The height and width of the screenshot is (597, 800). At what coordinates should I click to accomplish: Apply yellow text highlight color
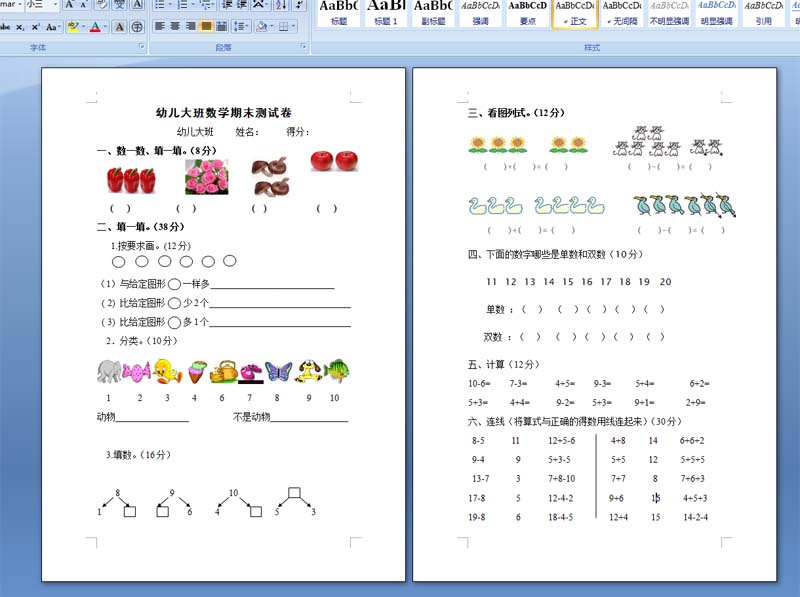pyautogui.click(x=73, y=27)
